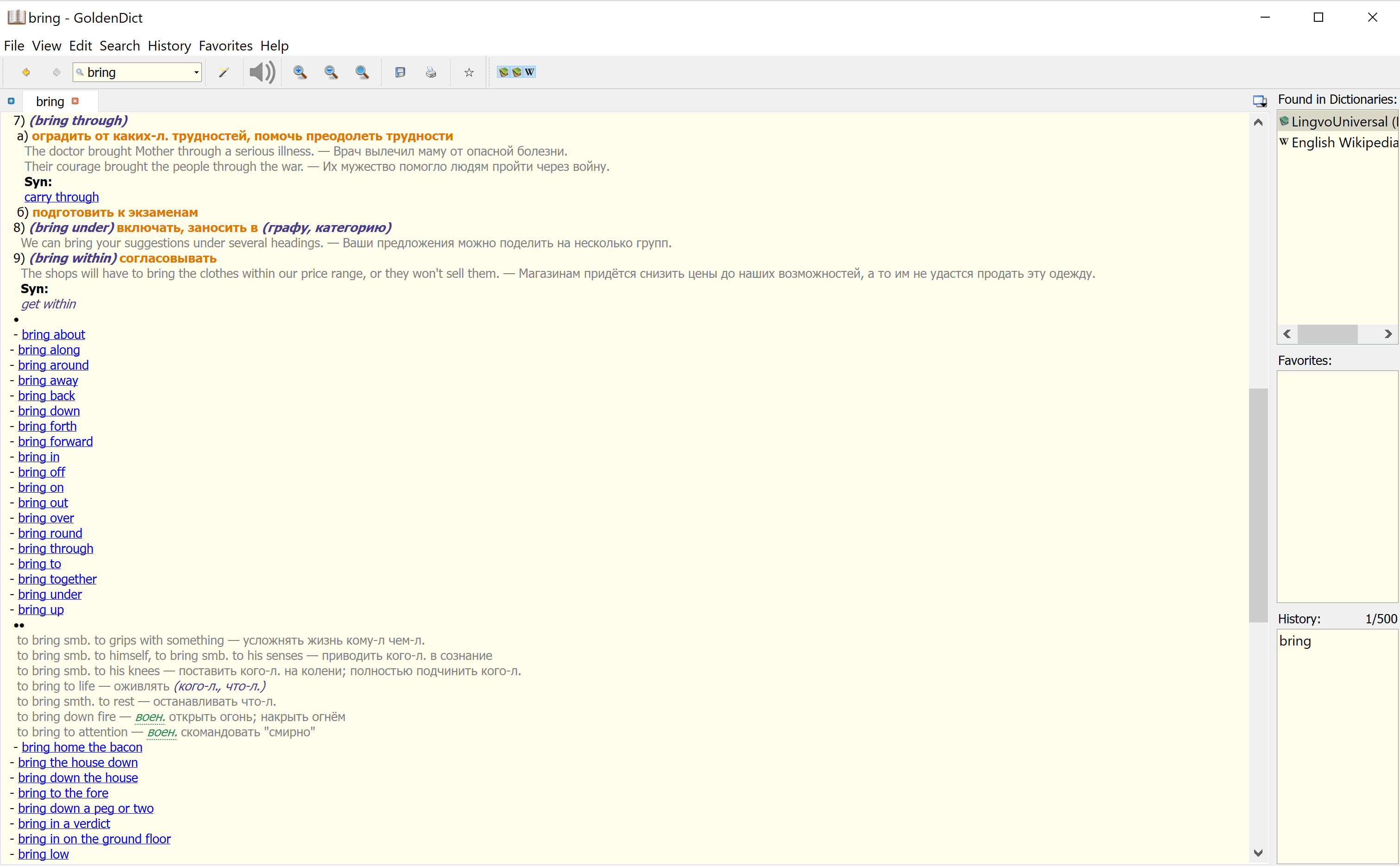Zoom out of the article text
This screenshot has height=866, width=1400.
coord(331,72)
